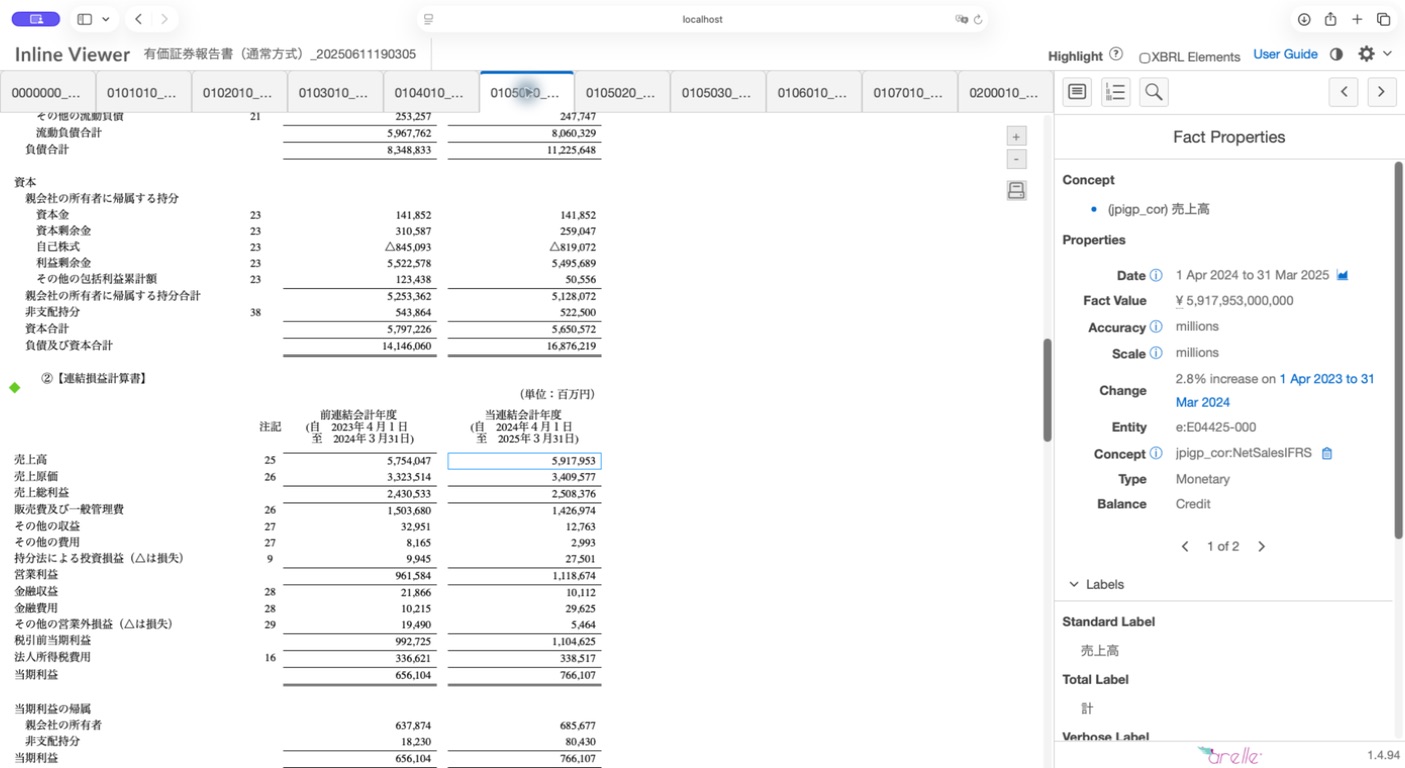Enable the XBRL Elements checkbox
1405x768 pixels.
[1145, 58]
